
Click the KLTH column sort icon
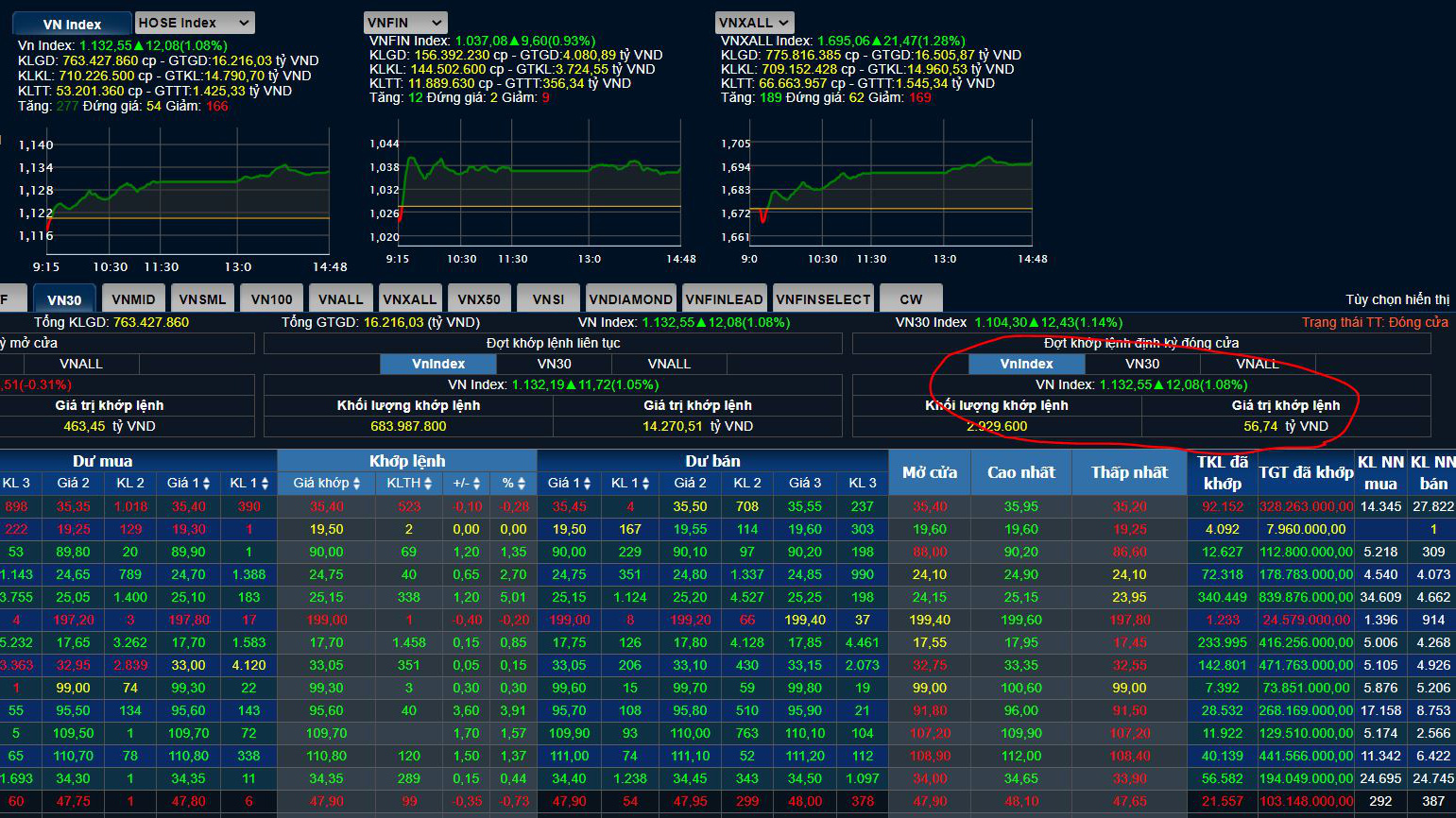tap(428, 484)
